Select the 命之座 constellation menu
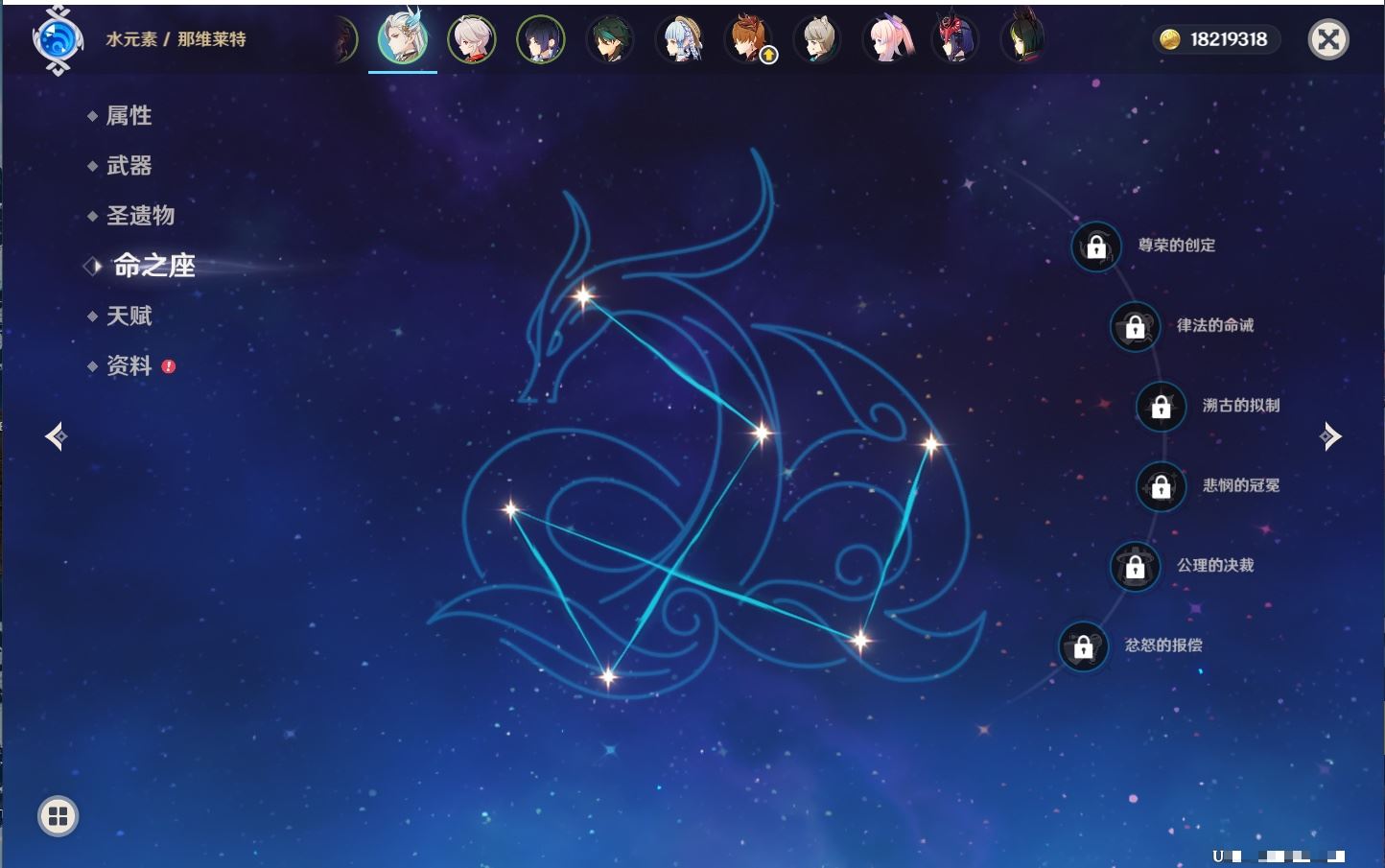This screenshot has height=868, width=1385. click(x=153, y=266)
